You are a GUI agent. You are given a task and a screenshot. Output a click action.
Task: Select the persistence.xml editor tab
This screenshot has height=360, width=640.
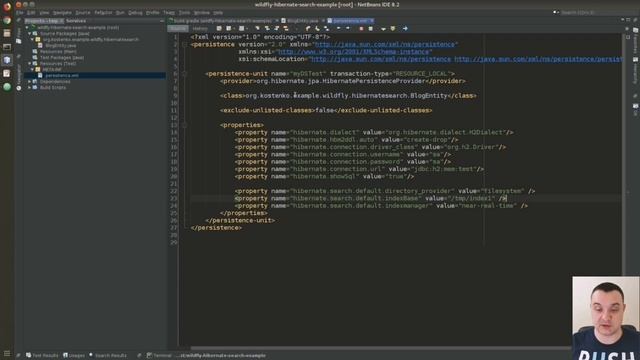[350, 21]
